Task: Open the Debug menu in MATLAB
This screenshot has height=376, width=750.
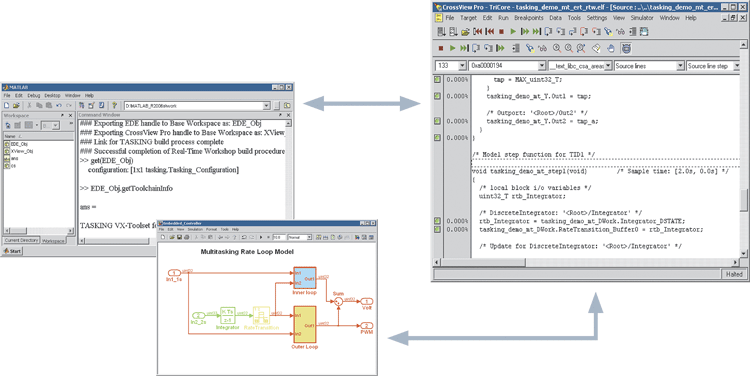Action: point(34,96)
